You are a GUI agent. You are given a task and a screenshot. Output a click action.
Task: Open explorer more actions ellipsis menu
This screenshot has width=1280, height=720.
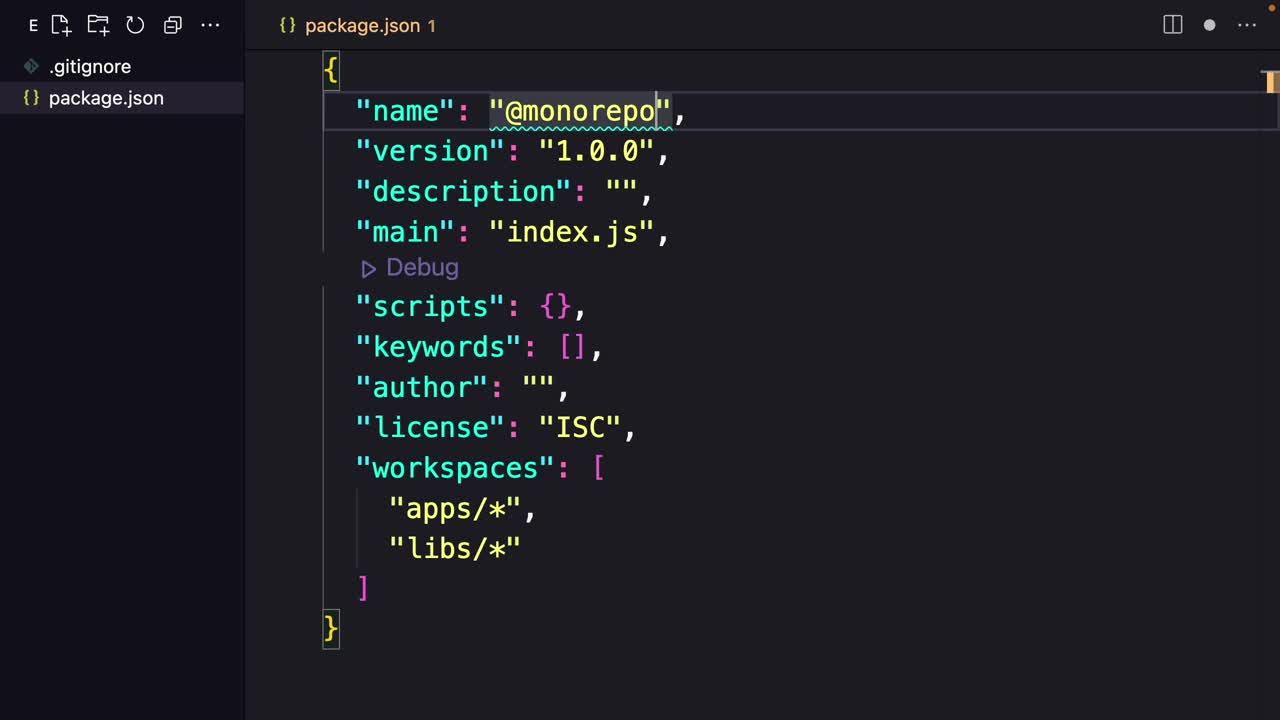click(210, 25)
